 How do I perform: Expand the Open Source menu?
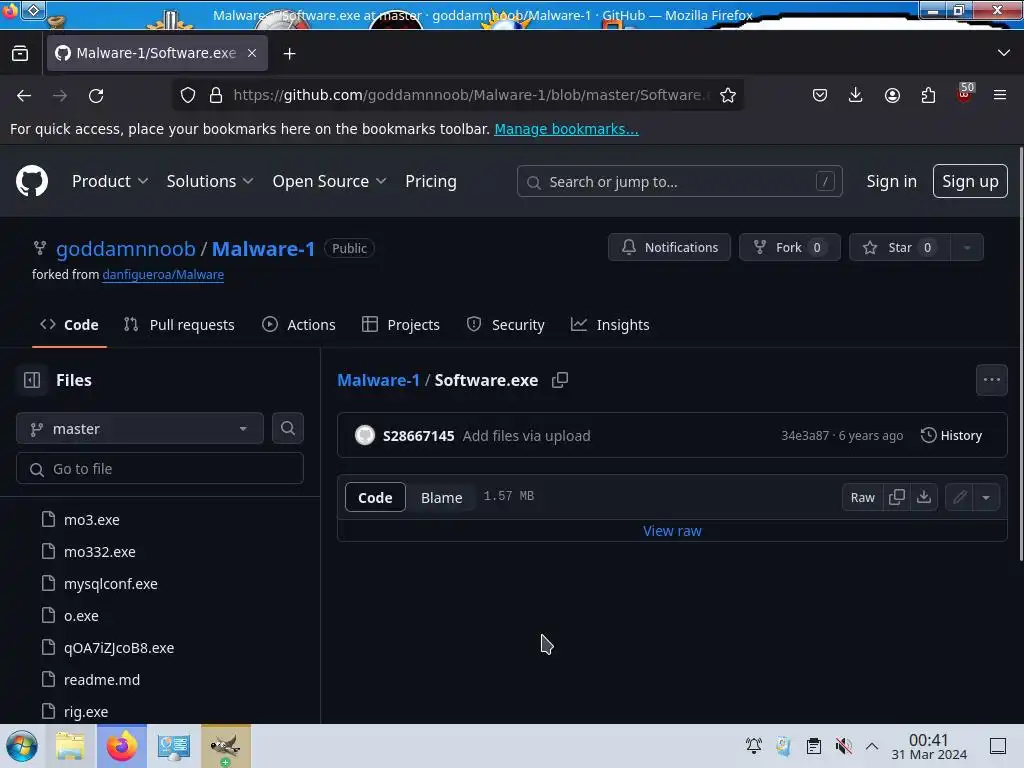(329, 181)
